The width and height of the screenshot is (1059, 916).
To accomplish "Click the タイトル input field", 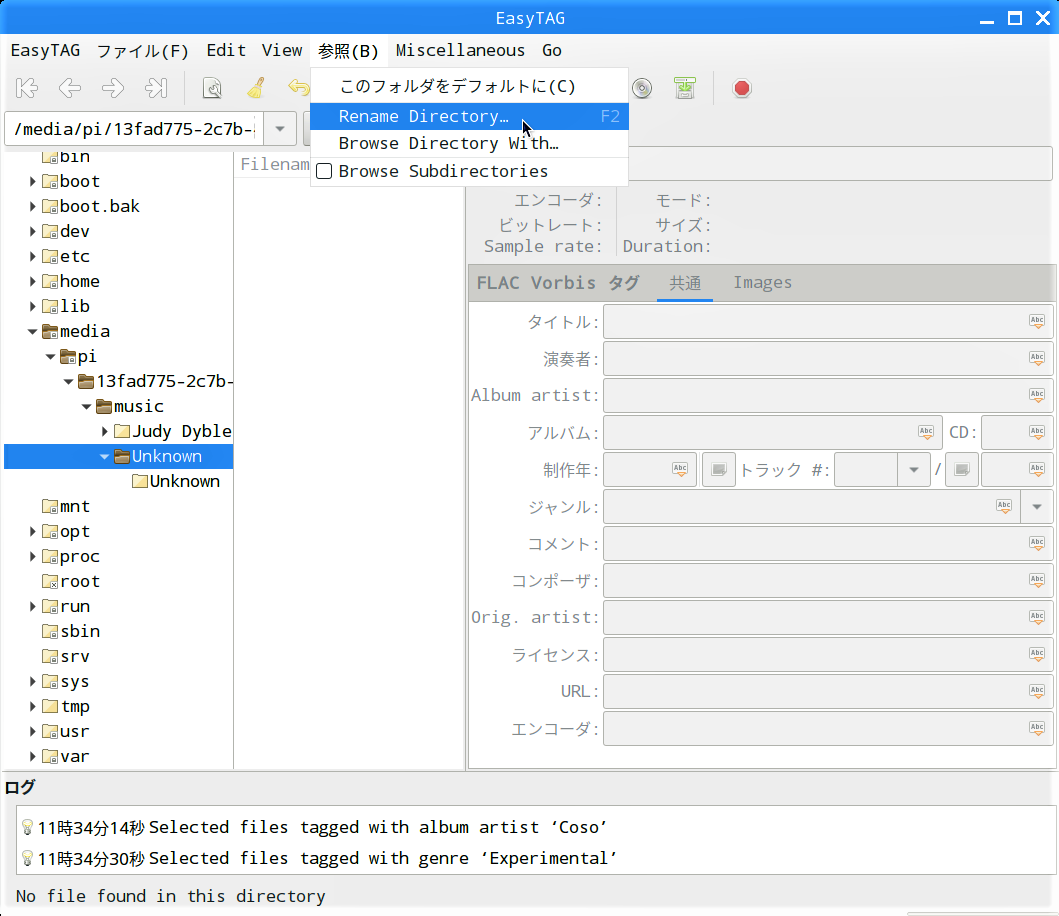I will [827, 322].
